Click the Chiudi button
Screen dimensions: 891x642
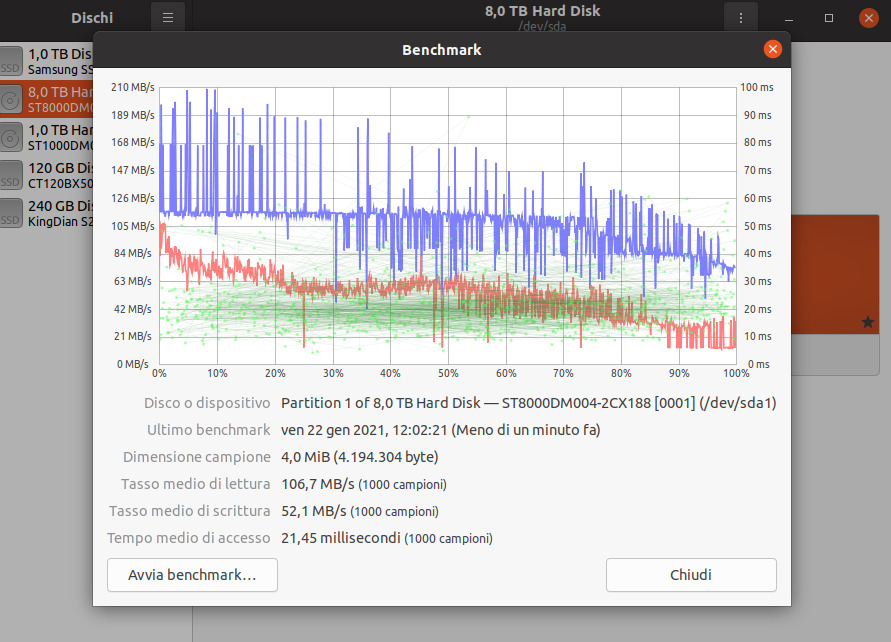click(691, 575)
